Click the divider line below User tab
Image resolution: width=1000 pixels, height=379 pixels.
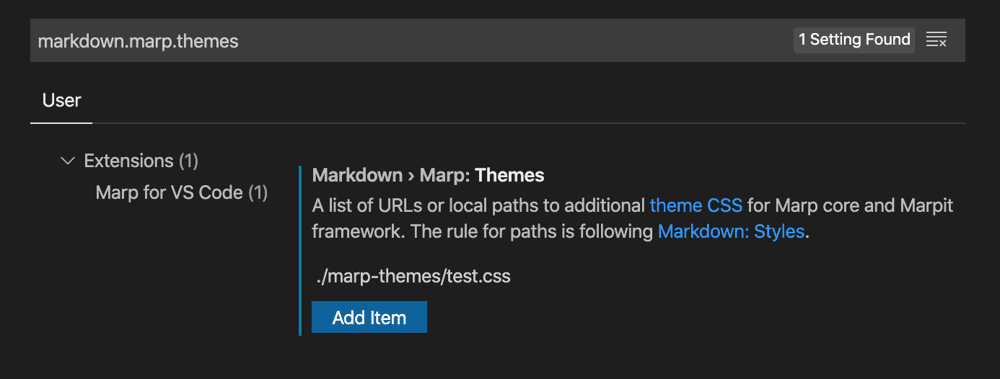(497, 123)
